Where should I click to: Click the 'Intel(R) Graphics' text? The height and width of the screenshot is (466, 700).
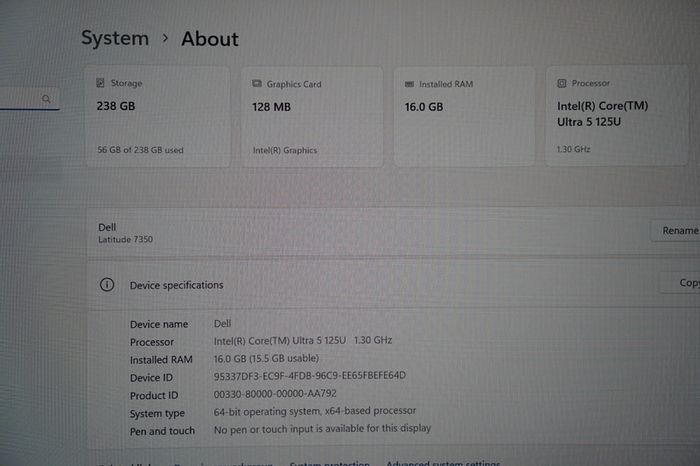click(x=285, y=150)
